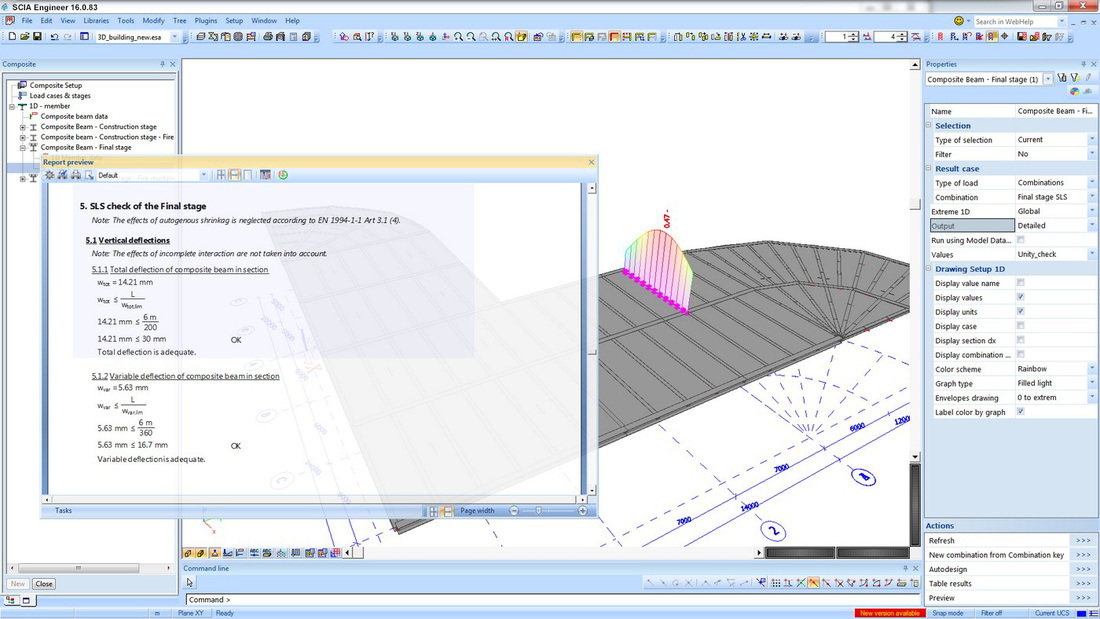
Task: Click the single blank page layout icon in Report preview toolbar
Action: pos(247,175)
